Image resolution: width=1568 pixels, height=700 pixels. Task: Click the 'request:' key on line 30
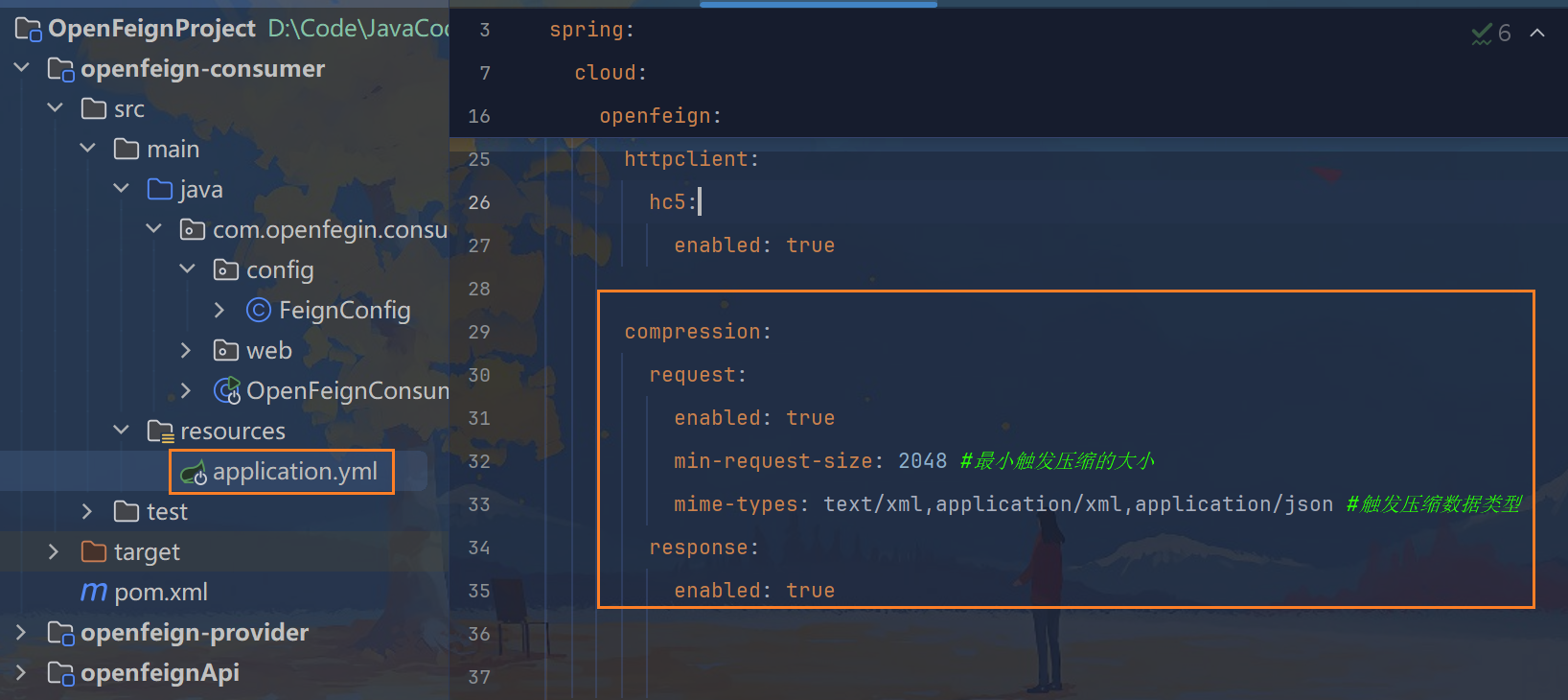pyautogui.click(x=698, y=375)
